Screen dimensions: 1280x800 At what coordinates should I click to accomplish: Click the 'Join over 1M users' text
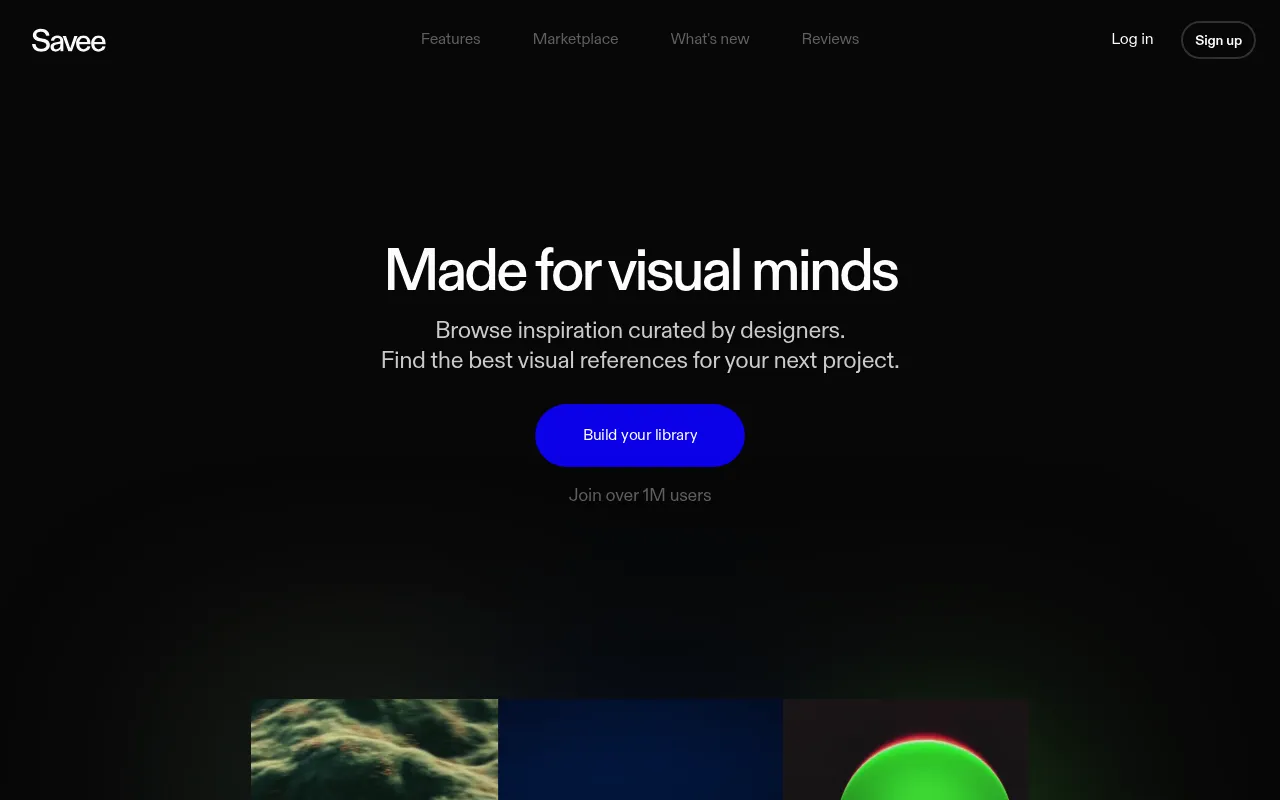tap(640, 495)
